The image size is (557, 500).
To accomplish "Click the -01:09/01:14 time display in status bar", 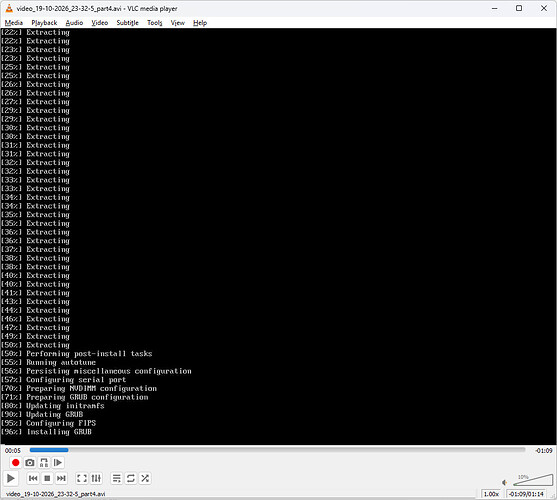I will (526, 494).
